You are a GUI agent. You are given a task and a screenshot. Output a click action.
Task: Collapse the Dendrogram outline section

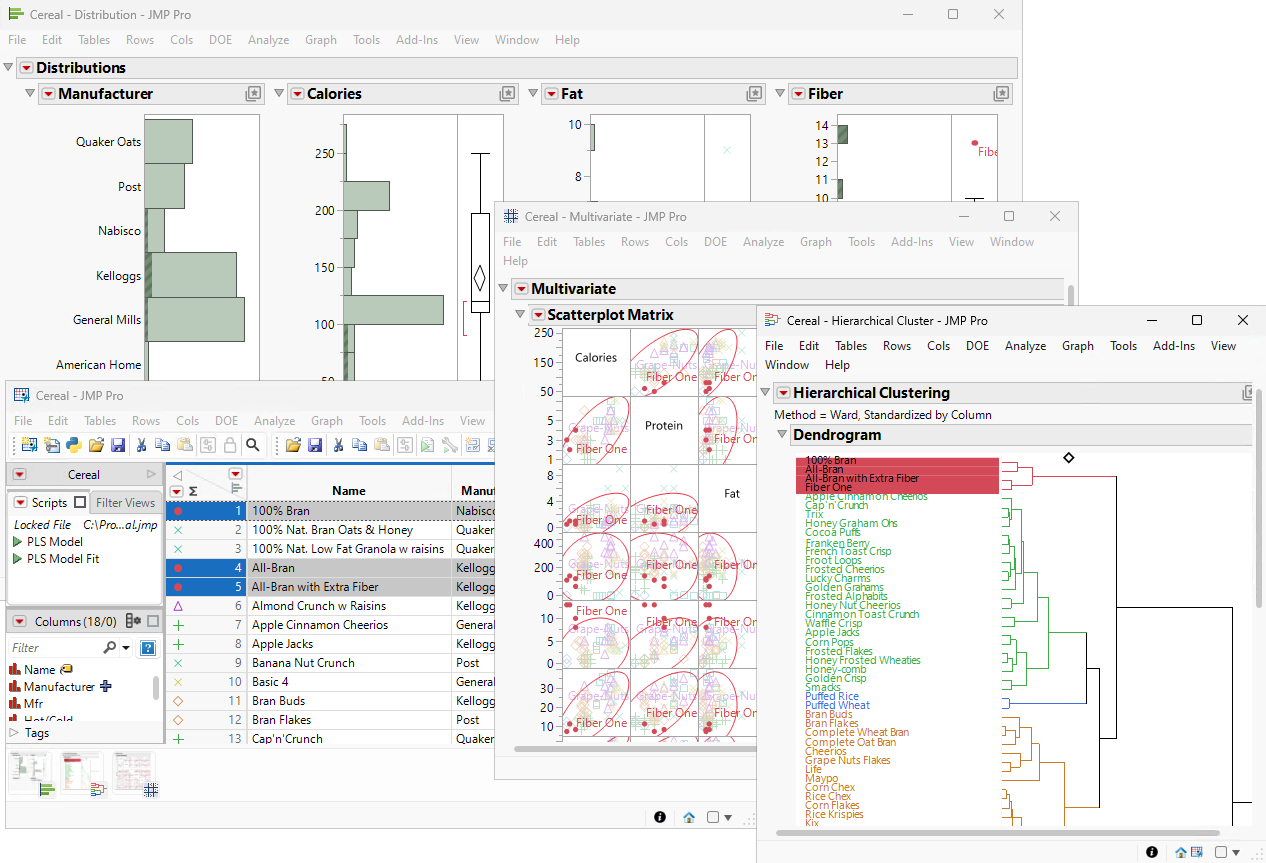point(781,435)
